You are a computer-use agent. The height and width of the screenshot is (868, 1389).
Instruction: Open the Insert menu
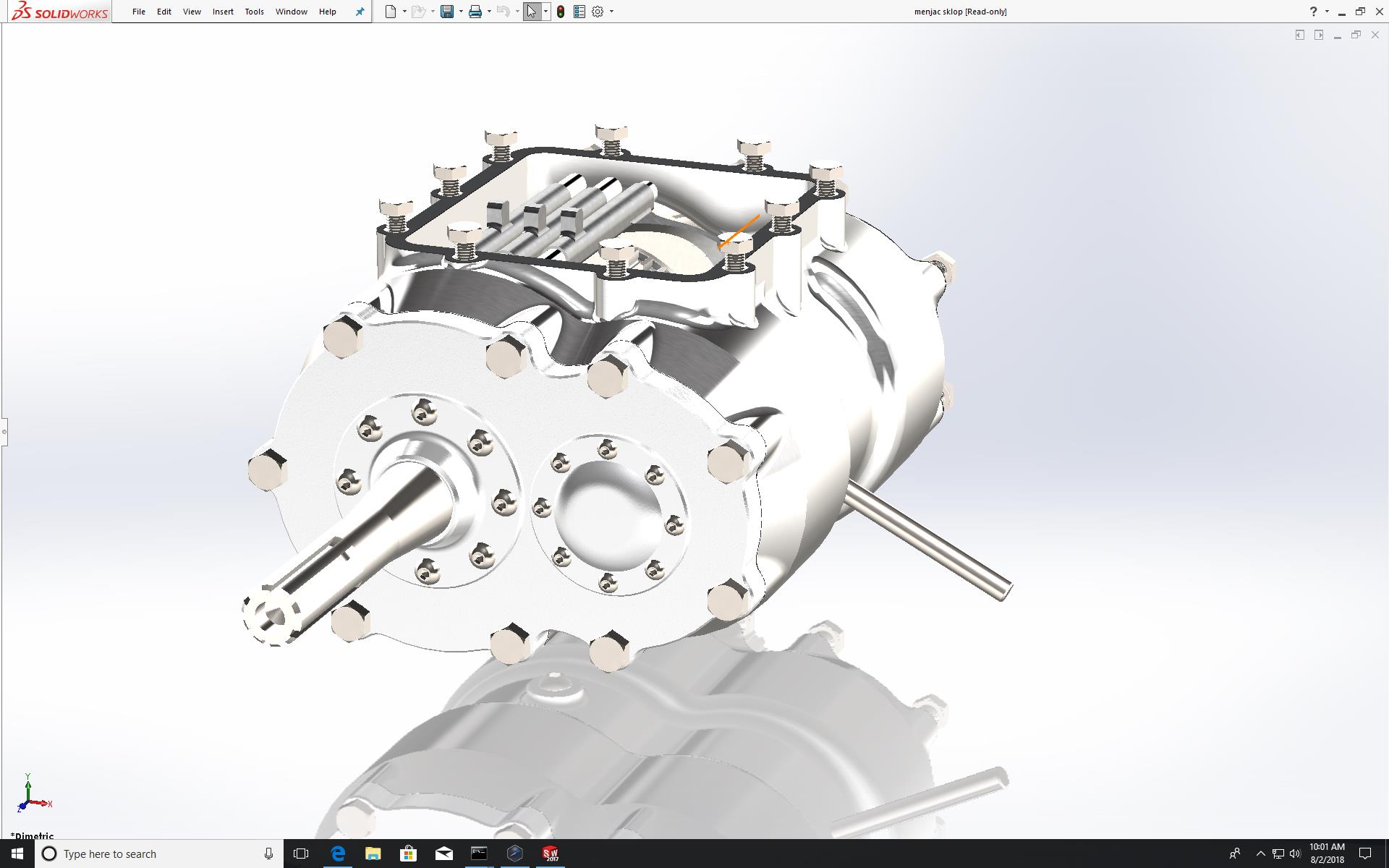point(222,12)
